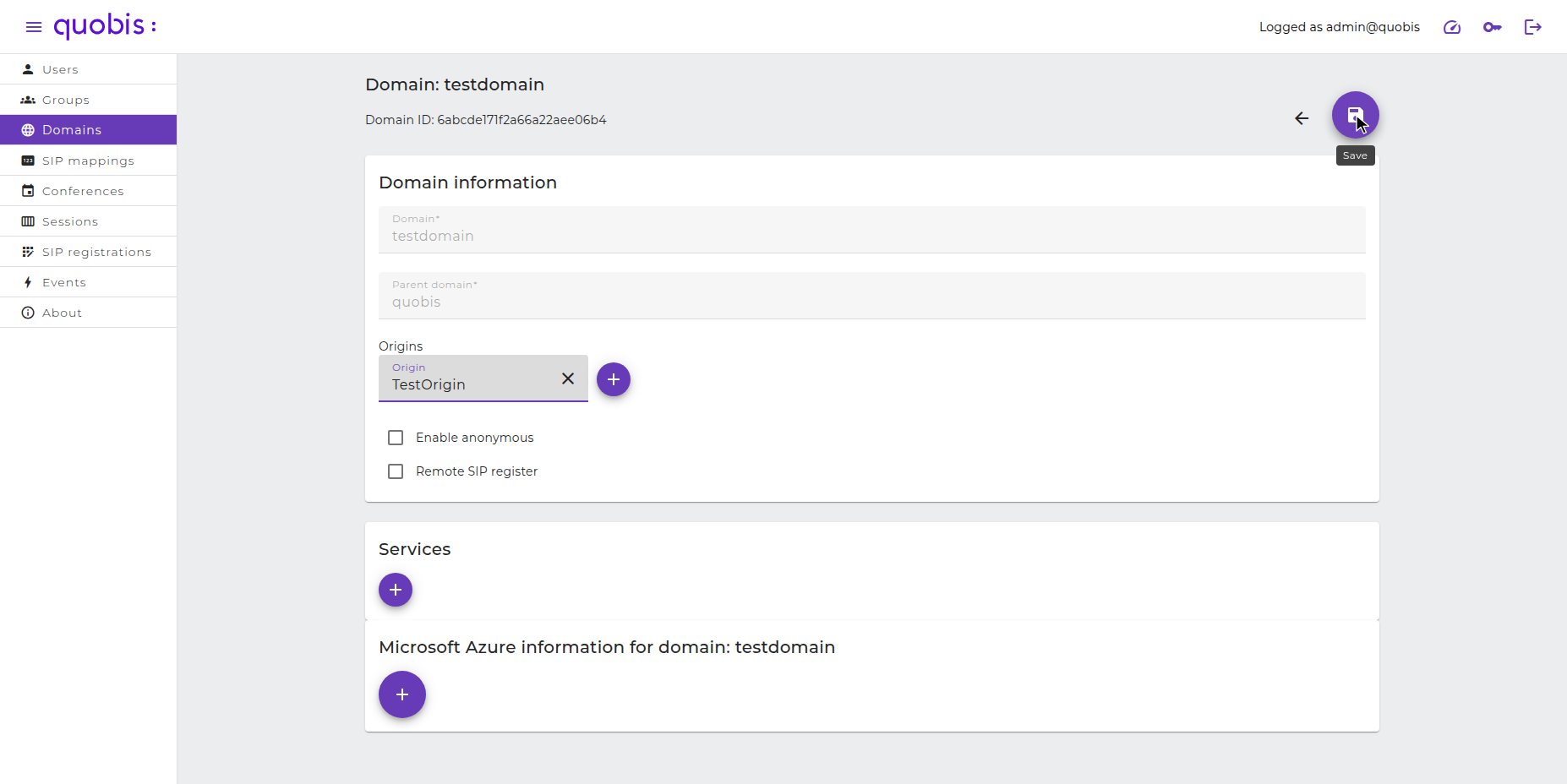The image size is (1567, 784).
Task: Add a new origin with plus button
Action: click(614, 379)
